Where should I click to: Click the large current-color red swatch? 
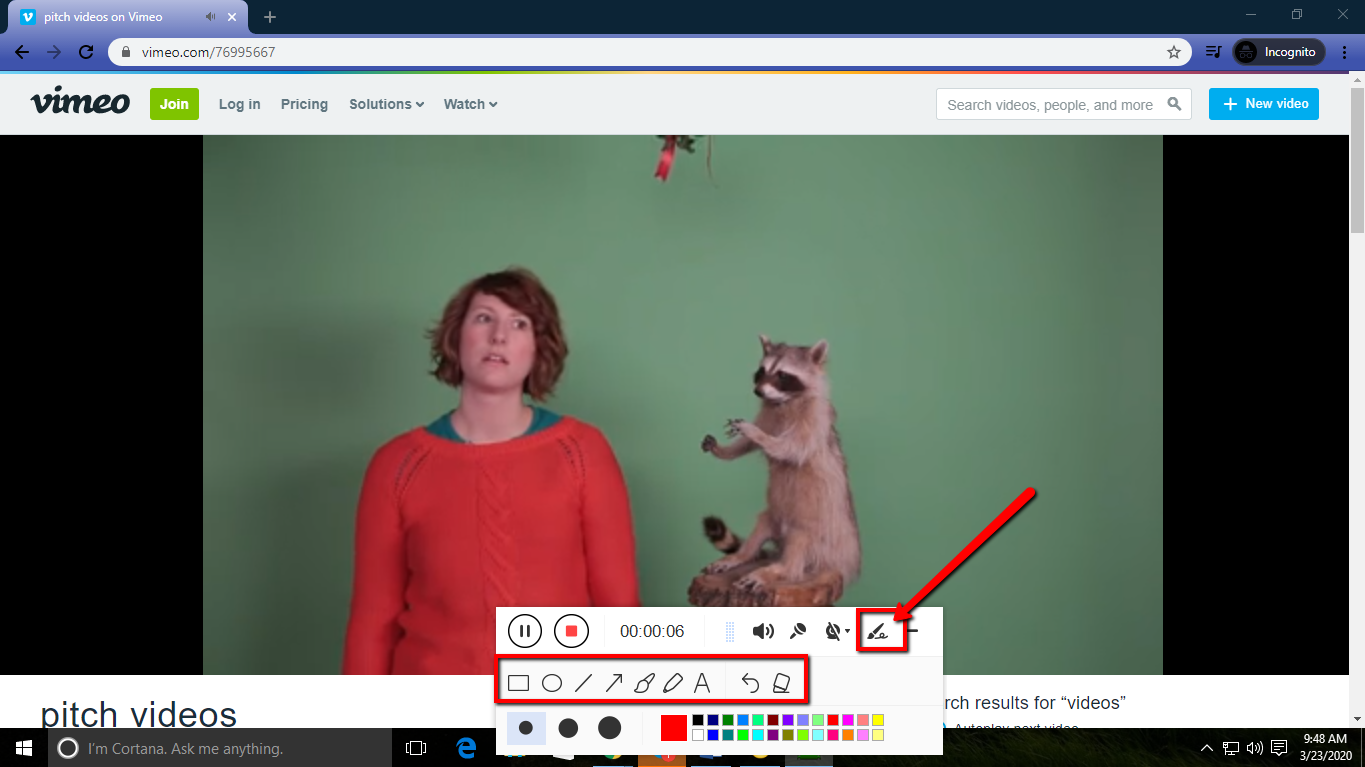click(674, 728)
